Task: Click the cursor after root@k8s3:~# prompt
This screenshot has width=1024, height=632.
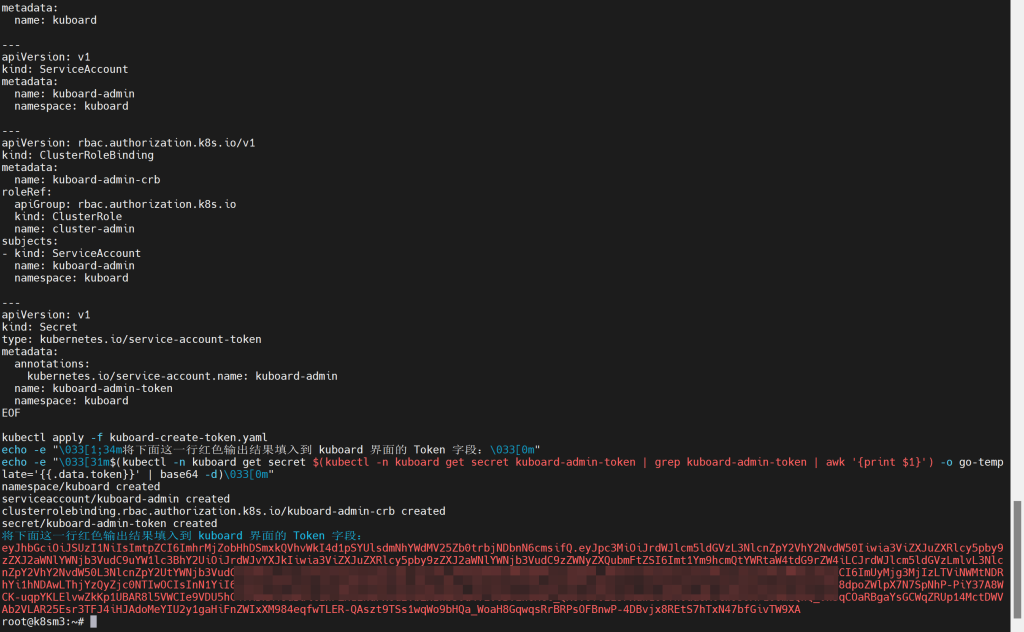Action: click(x=93, y=622)
